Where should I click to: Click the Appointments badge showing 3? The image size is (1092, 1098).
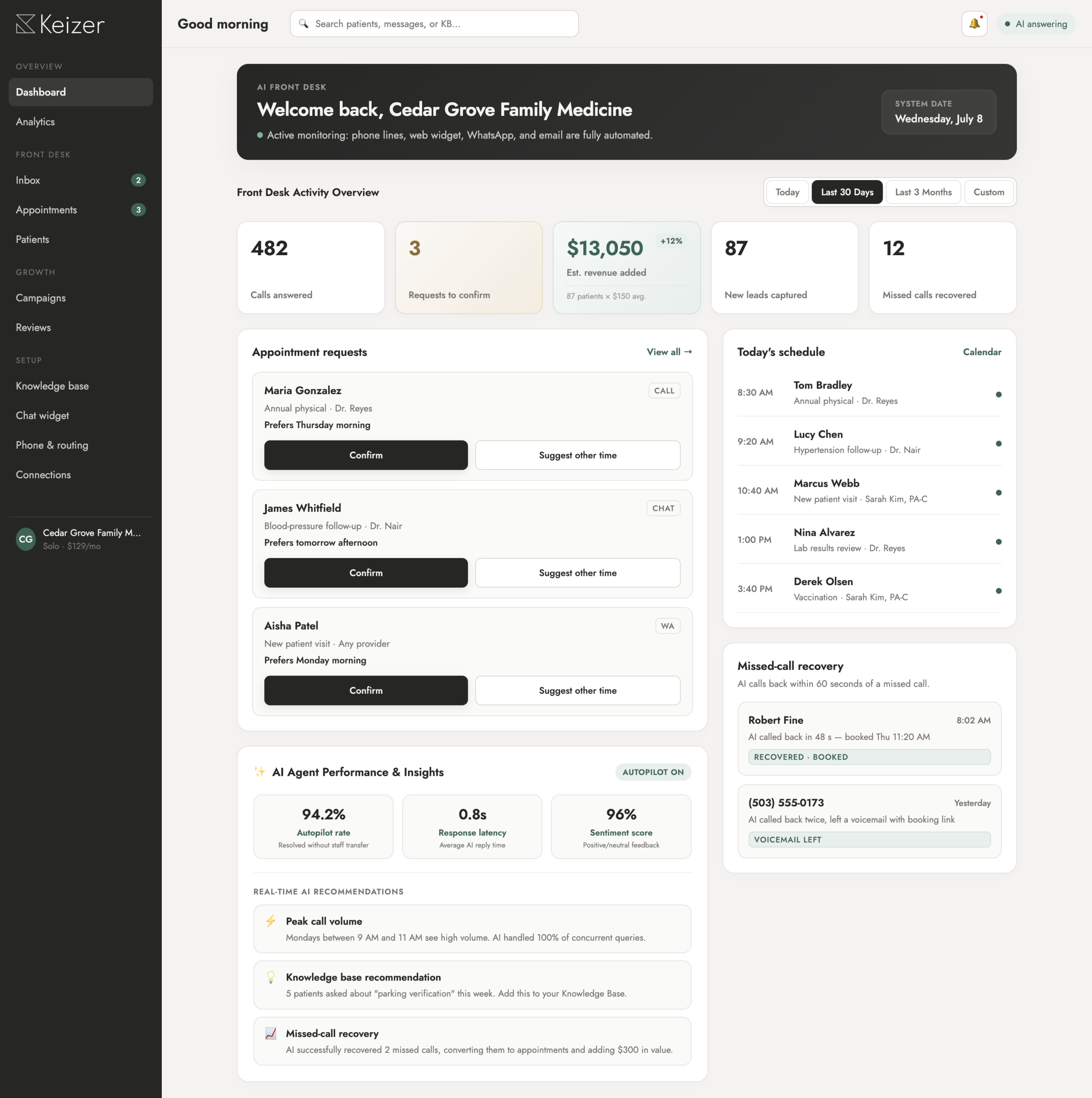(138, 210)
